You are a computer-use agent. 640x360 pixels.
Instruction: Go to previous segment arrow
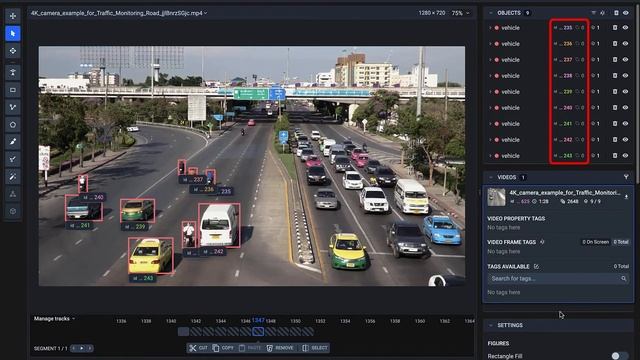pyautogui.click(x=73, y=348)
